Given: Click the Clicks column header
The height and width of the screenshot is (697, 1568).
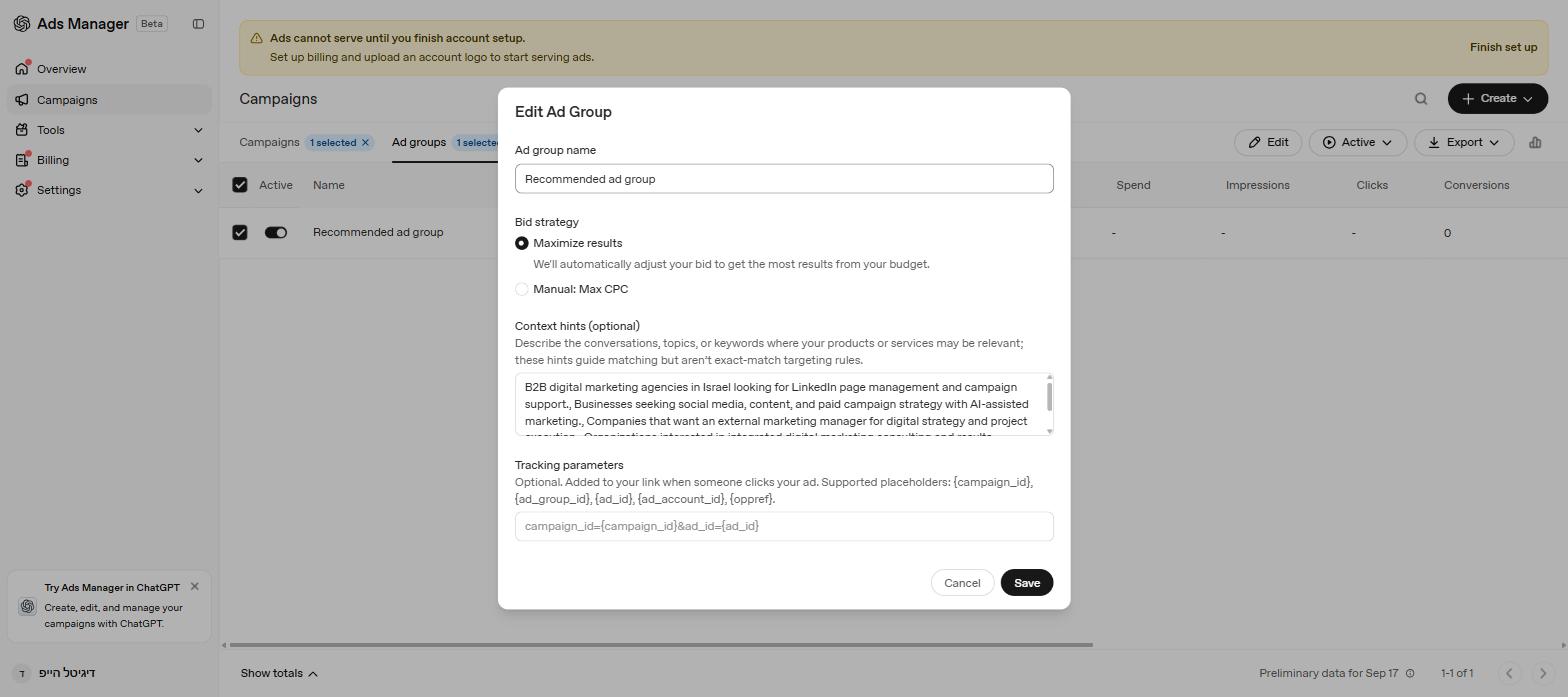Looking at the screenshot, I should (x=1372, y=185).
